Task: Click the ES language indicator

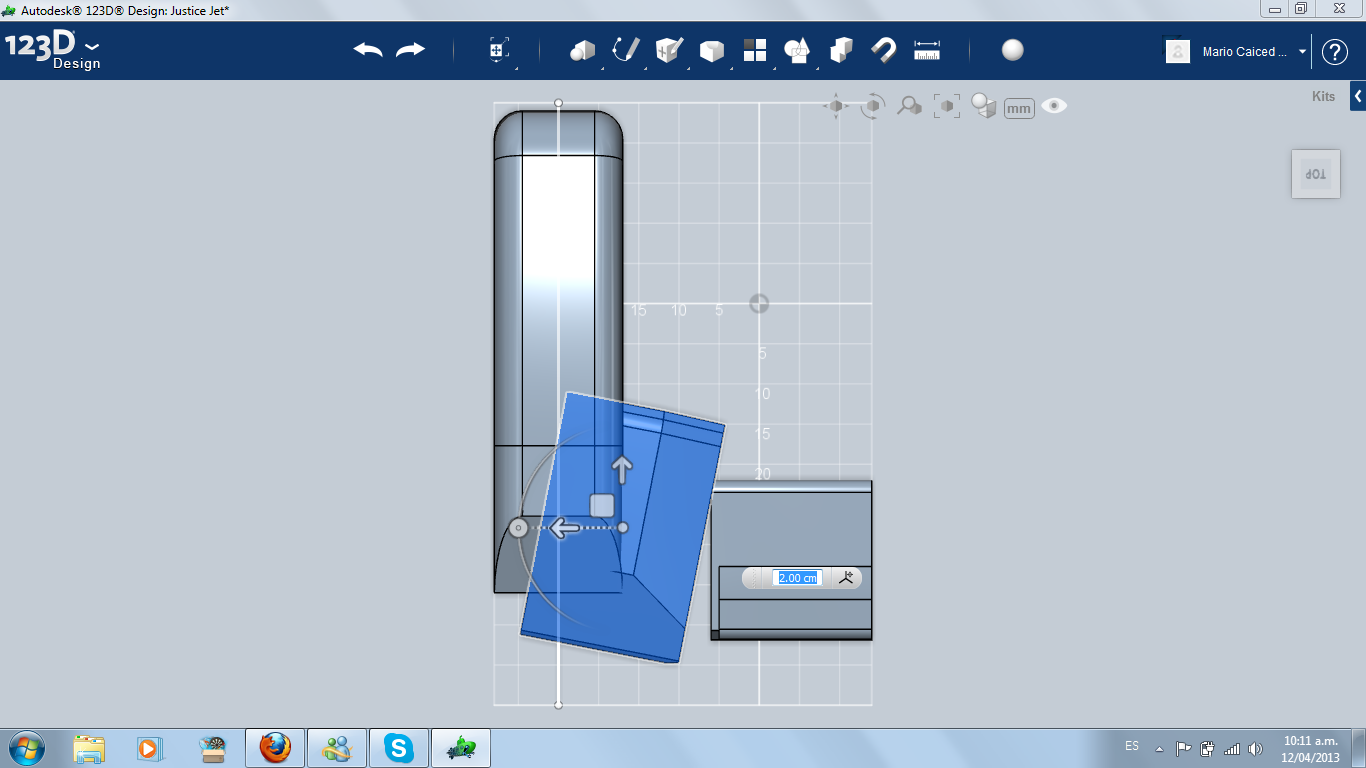Action: click(1132, 746)
